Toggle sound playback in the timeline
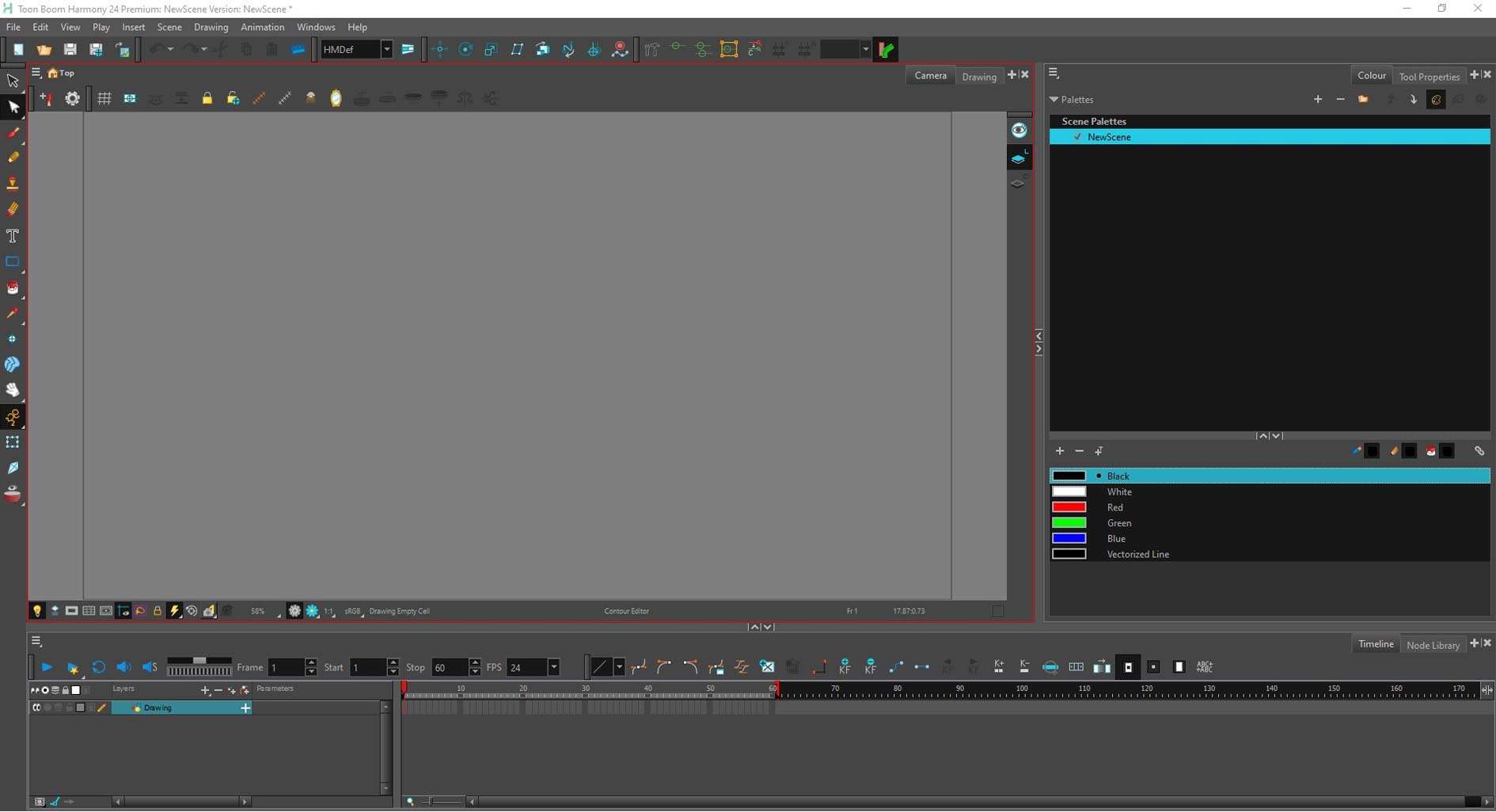Screen dimensions: 1496x812 pyautogui.click(x=123, y=667)
